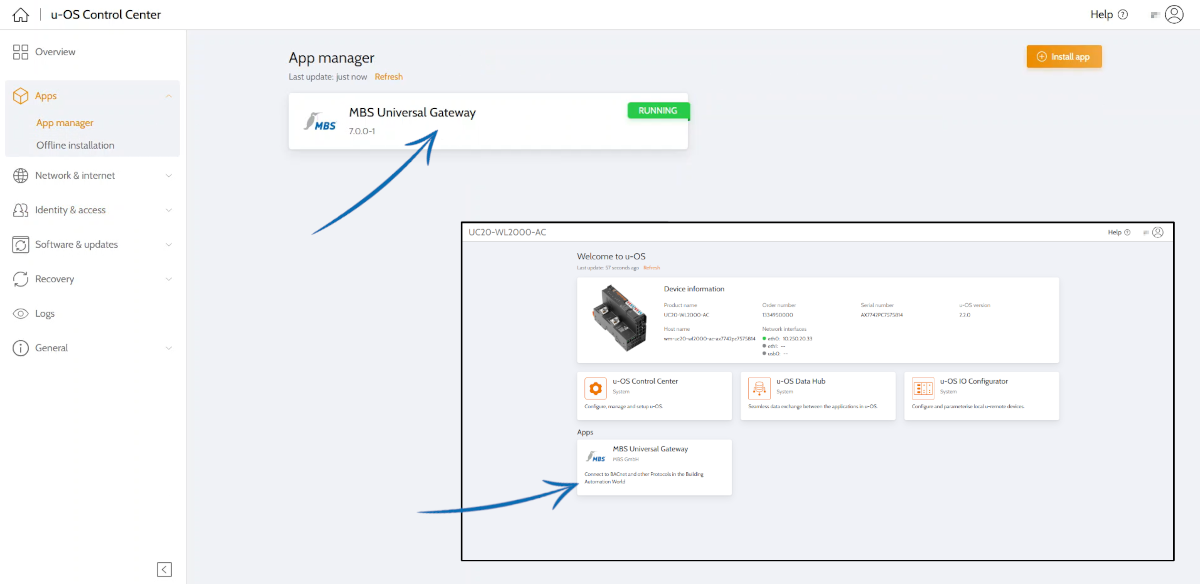1200x584 pixels.
Task: Click the u-OS Data Hub icon in inset
Action: pos(759,389)
